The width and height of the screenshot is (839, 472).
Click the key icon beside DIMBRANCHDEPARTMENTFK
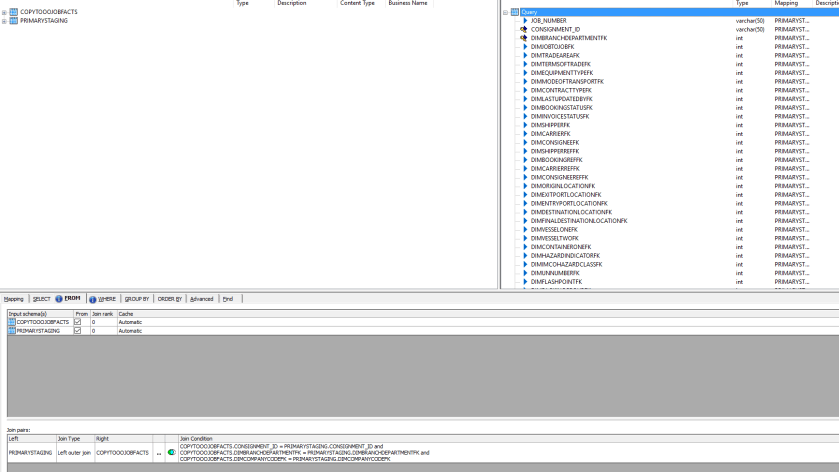click(x=524, y=38)
